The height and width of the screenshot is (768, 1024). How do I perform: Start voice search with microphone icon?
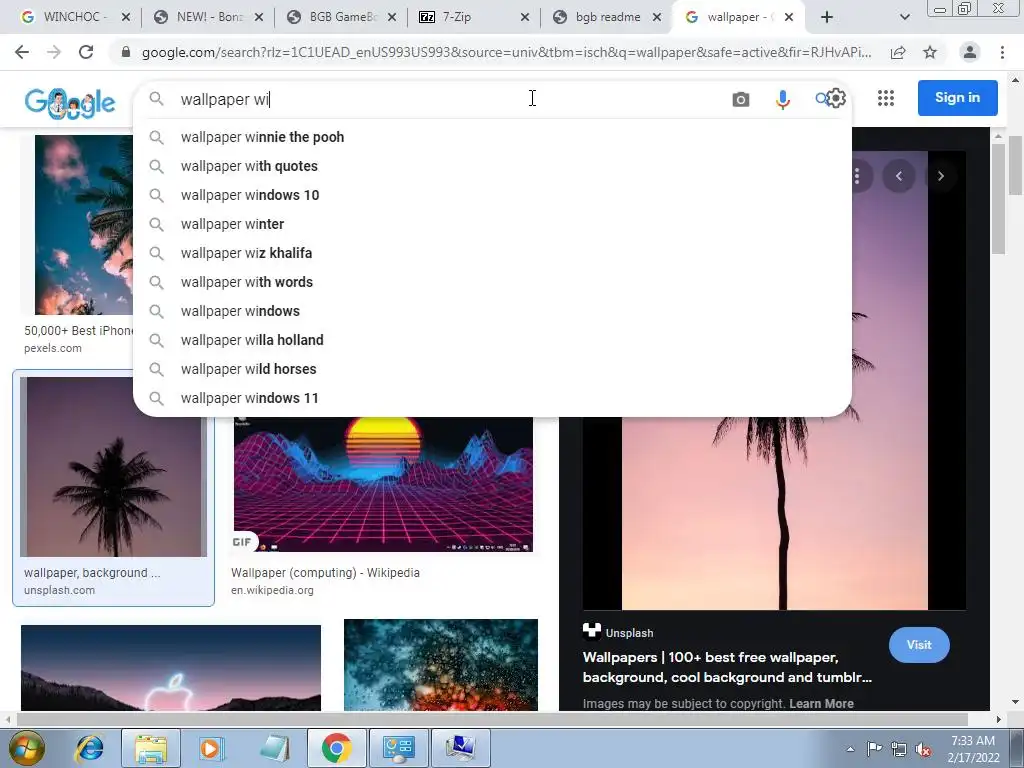pos(782,99)
